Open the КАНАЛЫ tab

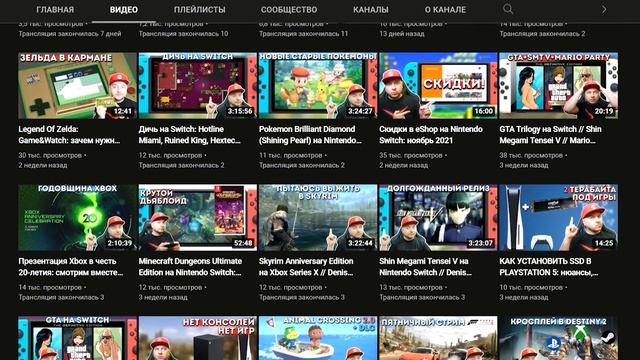click(371, 9)
